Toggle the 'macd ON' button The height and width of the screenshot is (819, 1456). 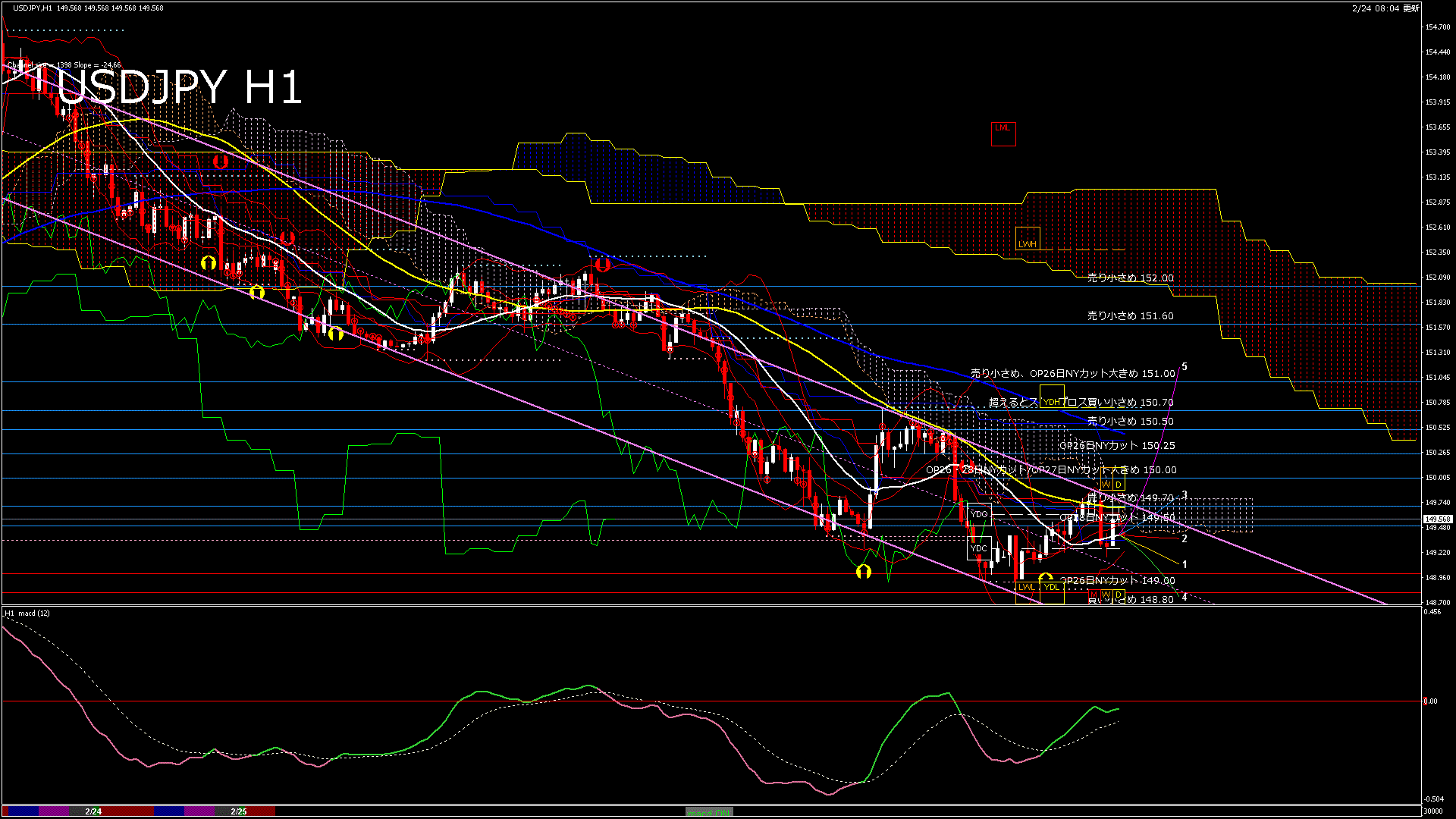709,811
